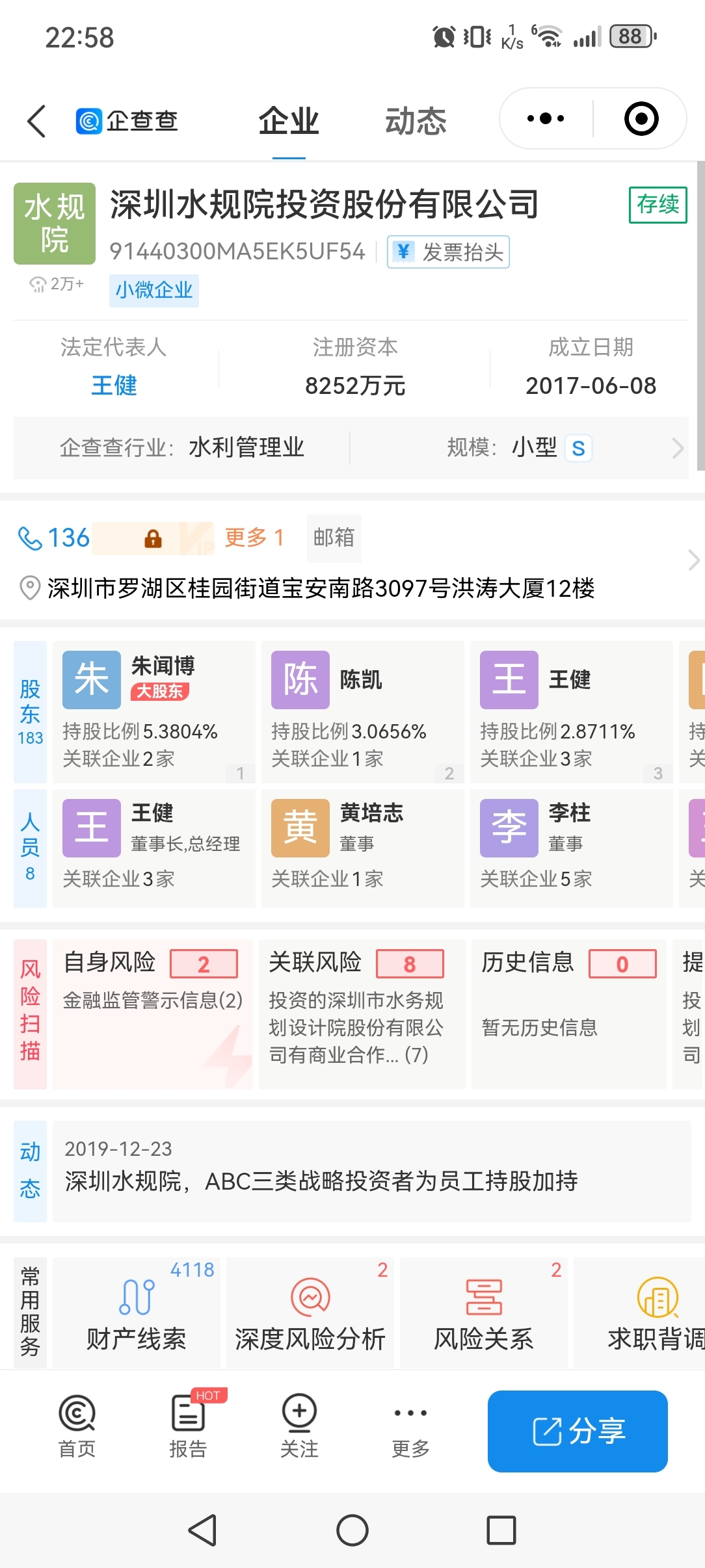Open the 企查查 logo
The image size is (705, 1568).
(127, 121)
